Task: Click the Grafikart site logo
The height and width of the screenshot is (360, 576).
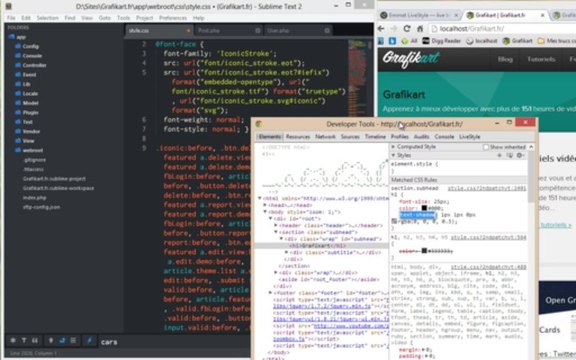Action: (411, 59)
